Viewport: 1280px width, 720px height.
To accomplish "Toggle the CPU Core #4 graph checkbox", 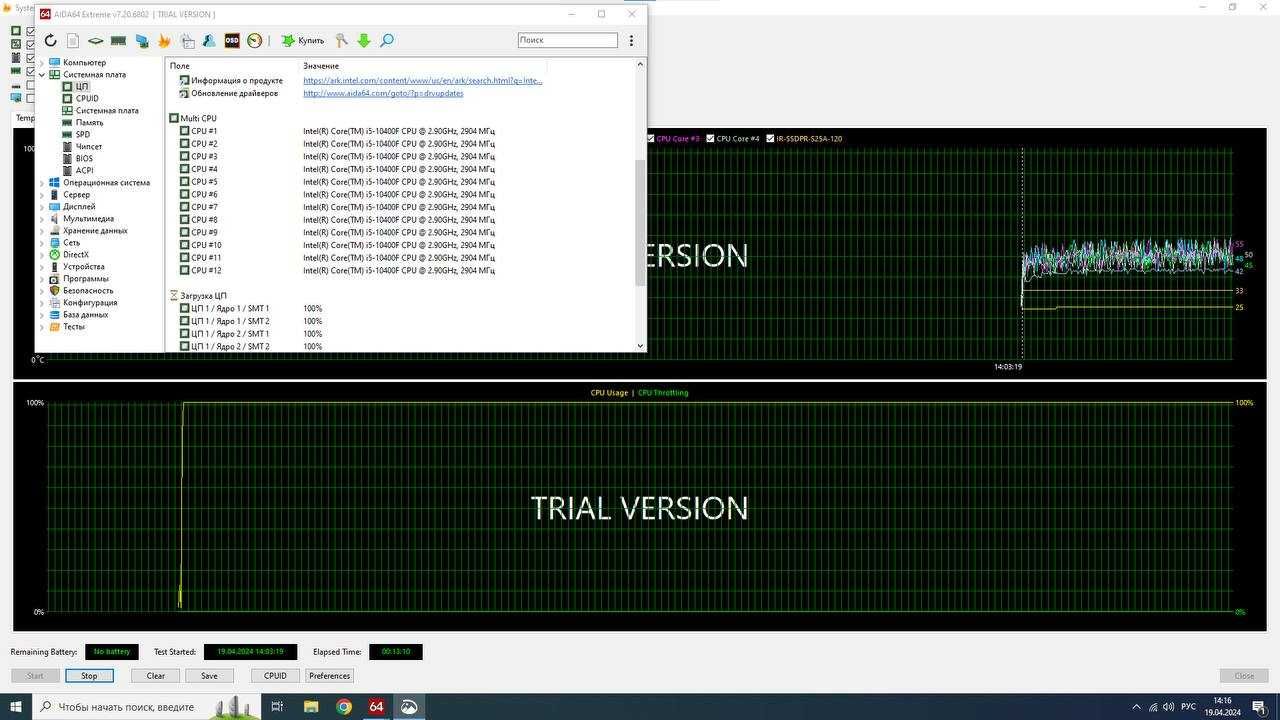I will coord(710,139).
